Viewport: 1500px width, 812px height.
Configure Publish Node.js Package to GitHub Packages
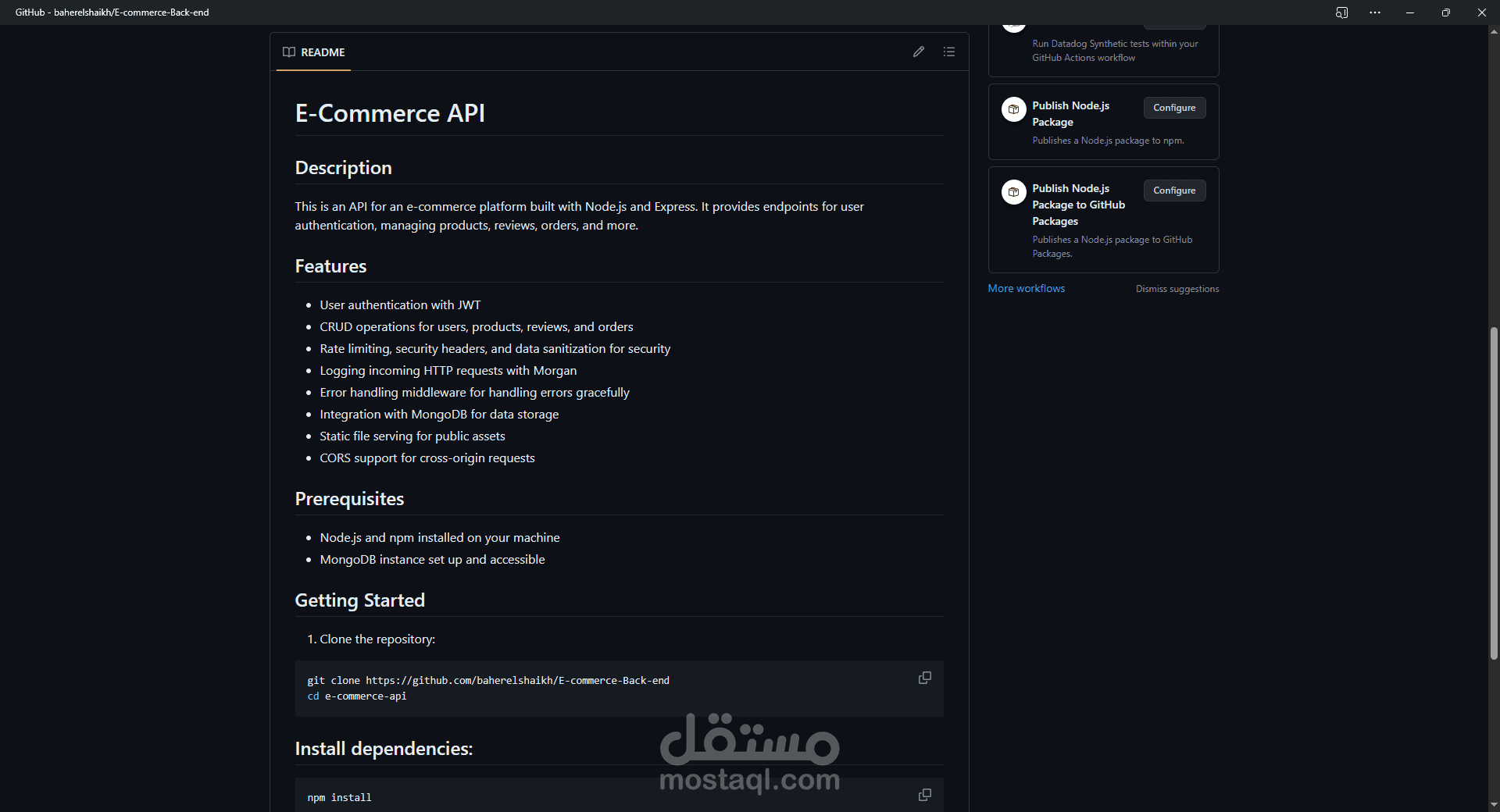pyautogui.click(x=1174, y=191)
